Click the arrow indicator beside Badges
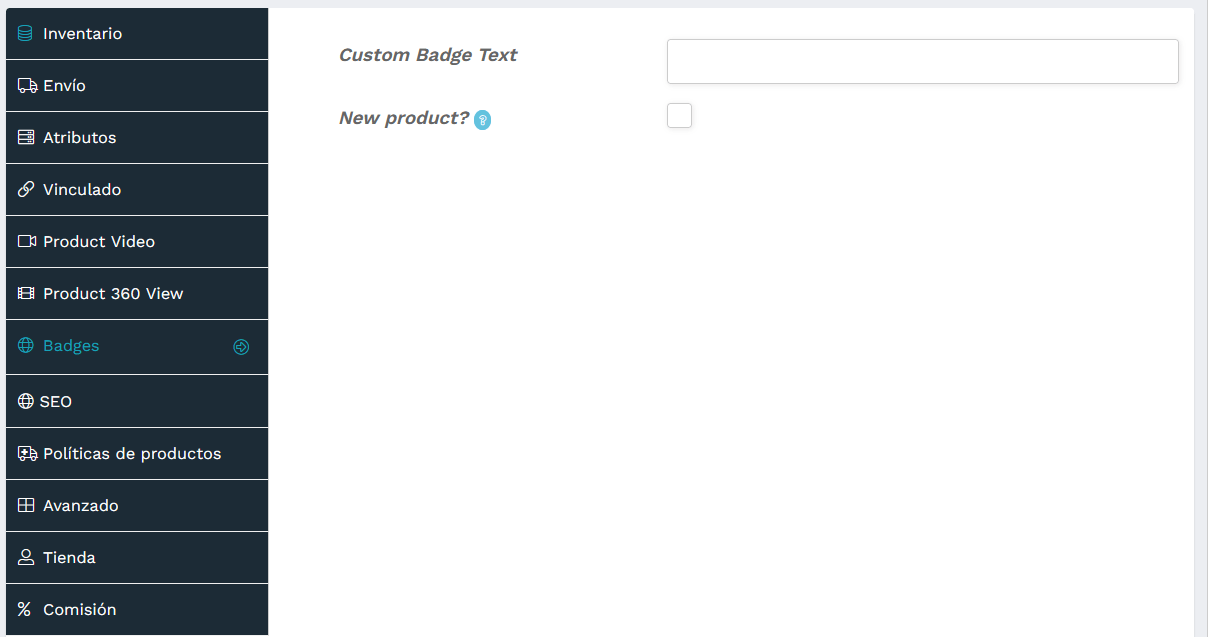Image resolution: width=1213 pixels, height=637 pixels. point(241,346)
